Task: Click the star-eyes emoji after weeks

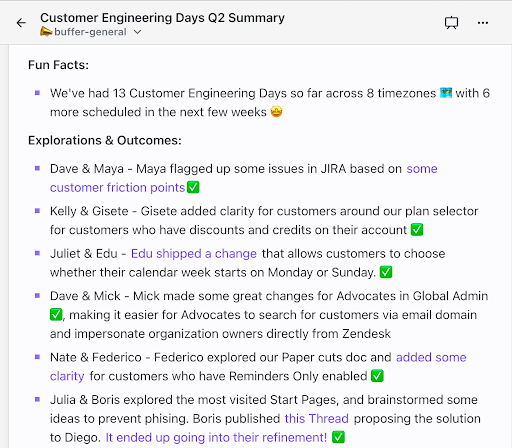Action: point(276,112)
